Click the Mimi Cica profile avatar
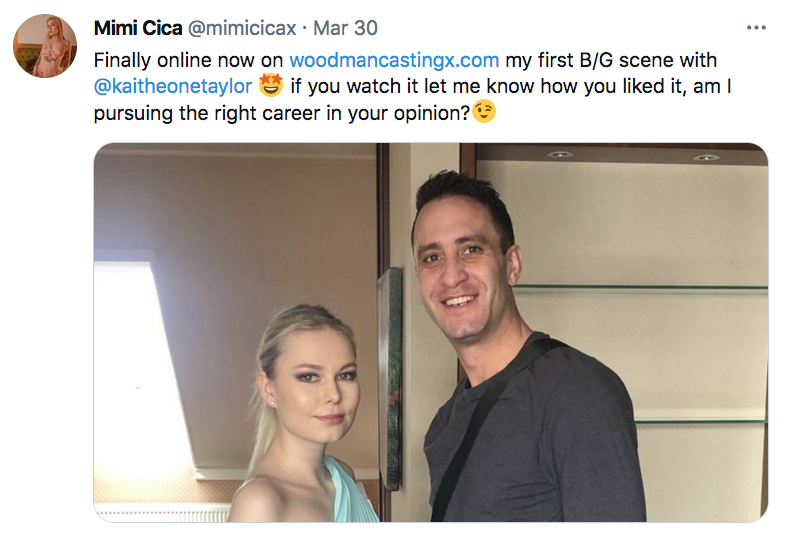This screenshot has height=535, width=790. 45,46
